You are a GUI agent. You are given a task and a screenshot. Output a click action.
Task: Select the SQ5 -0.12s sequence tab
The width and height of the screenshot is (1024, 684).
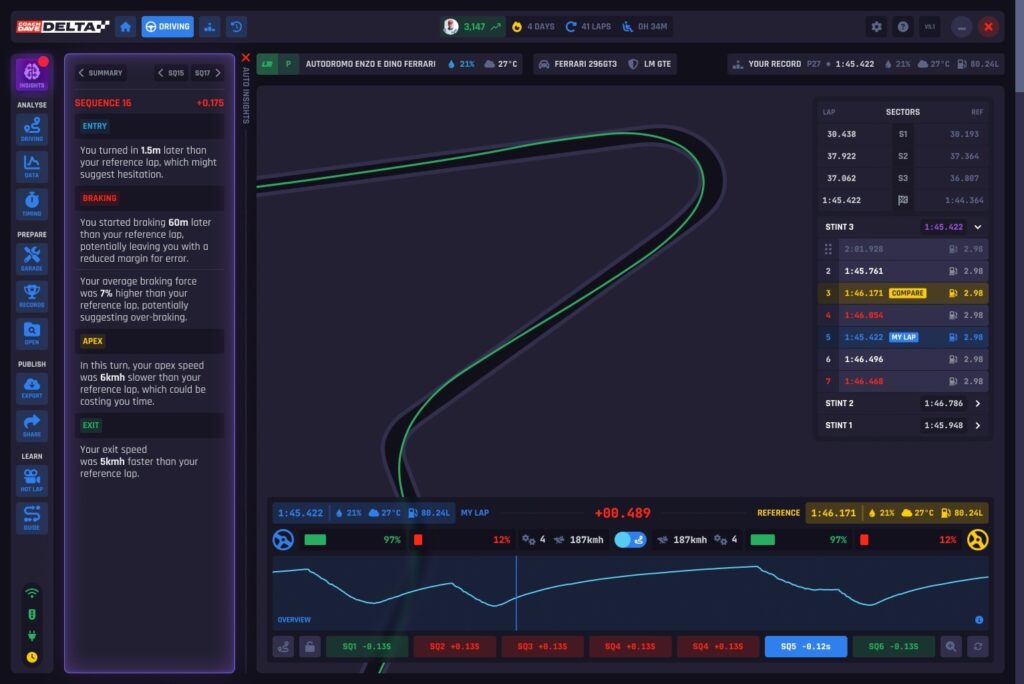pos(805,647)
